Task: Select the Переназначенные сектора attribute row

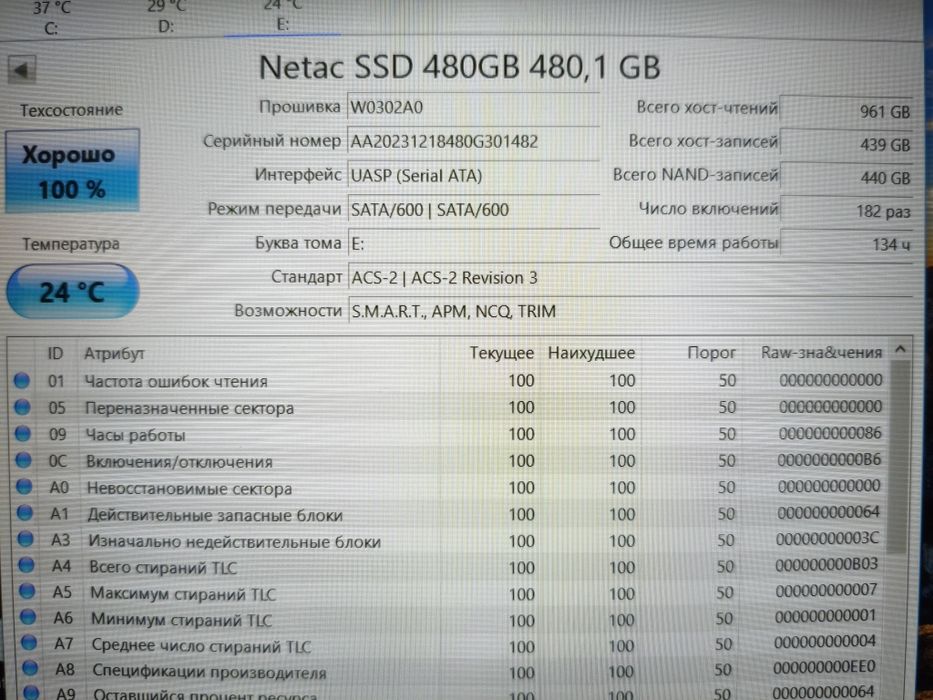Action: (449, 407)
